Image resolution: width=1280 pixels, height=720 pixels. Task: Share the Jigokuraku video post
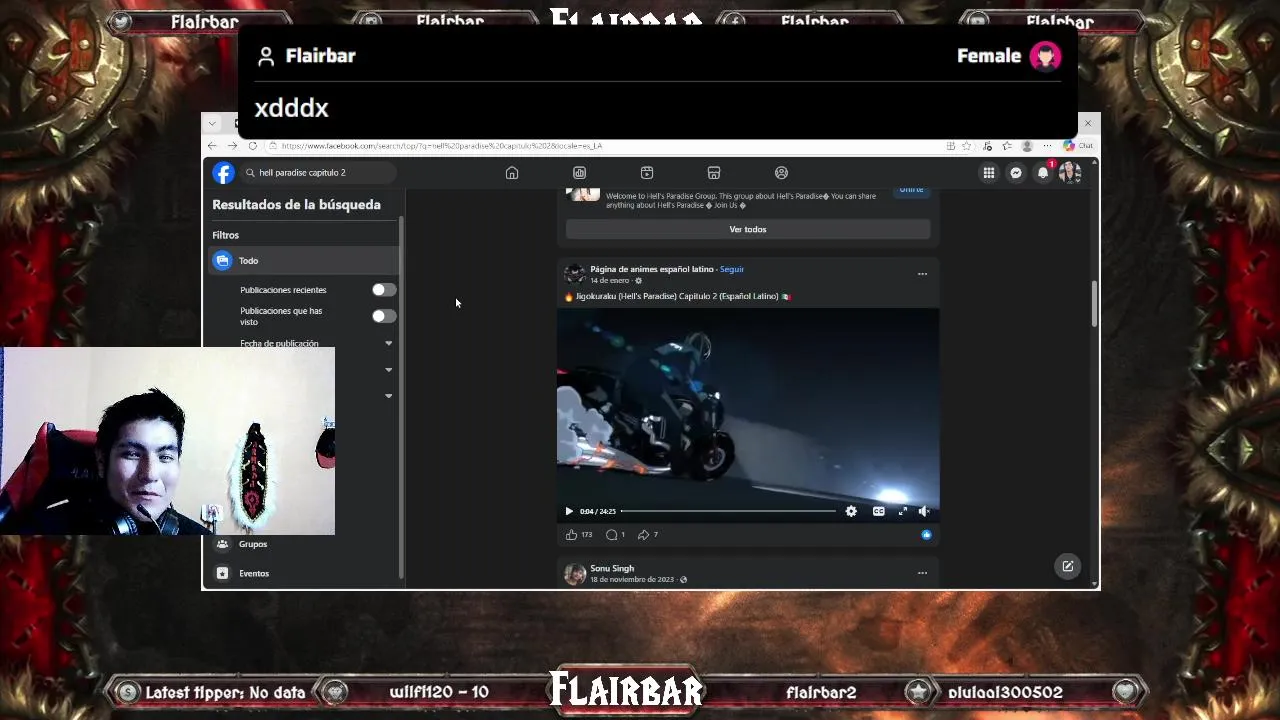[643, 535]
